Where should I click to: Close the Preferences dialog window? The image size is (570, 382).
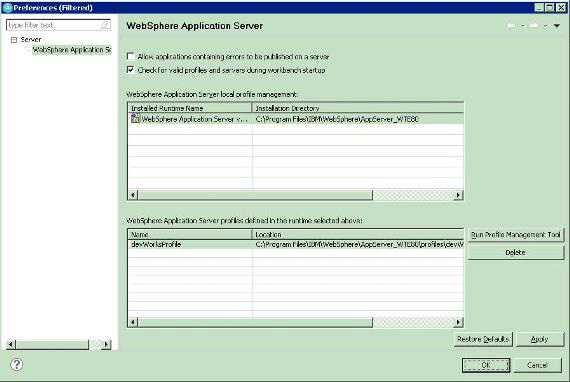561,7
